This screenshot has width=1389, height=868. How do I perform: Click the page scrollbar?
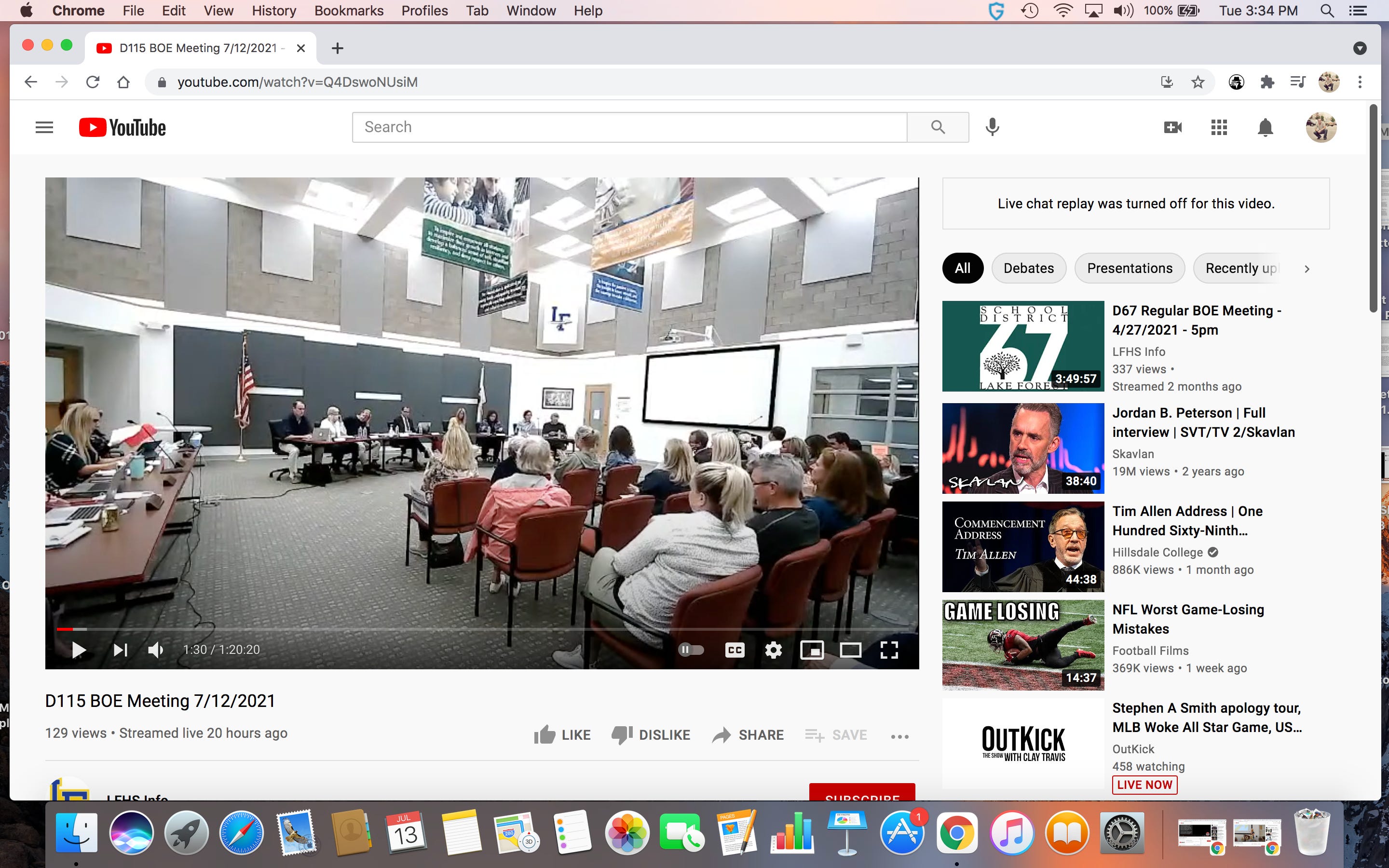click(x=1373, y=208)
